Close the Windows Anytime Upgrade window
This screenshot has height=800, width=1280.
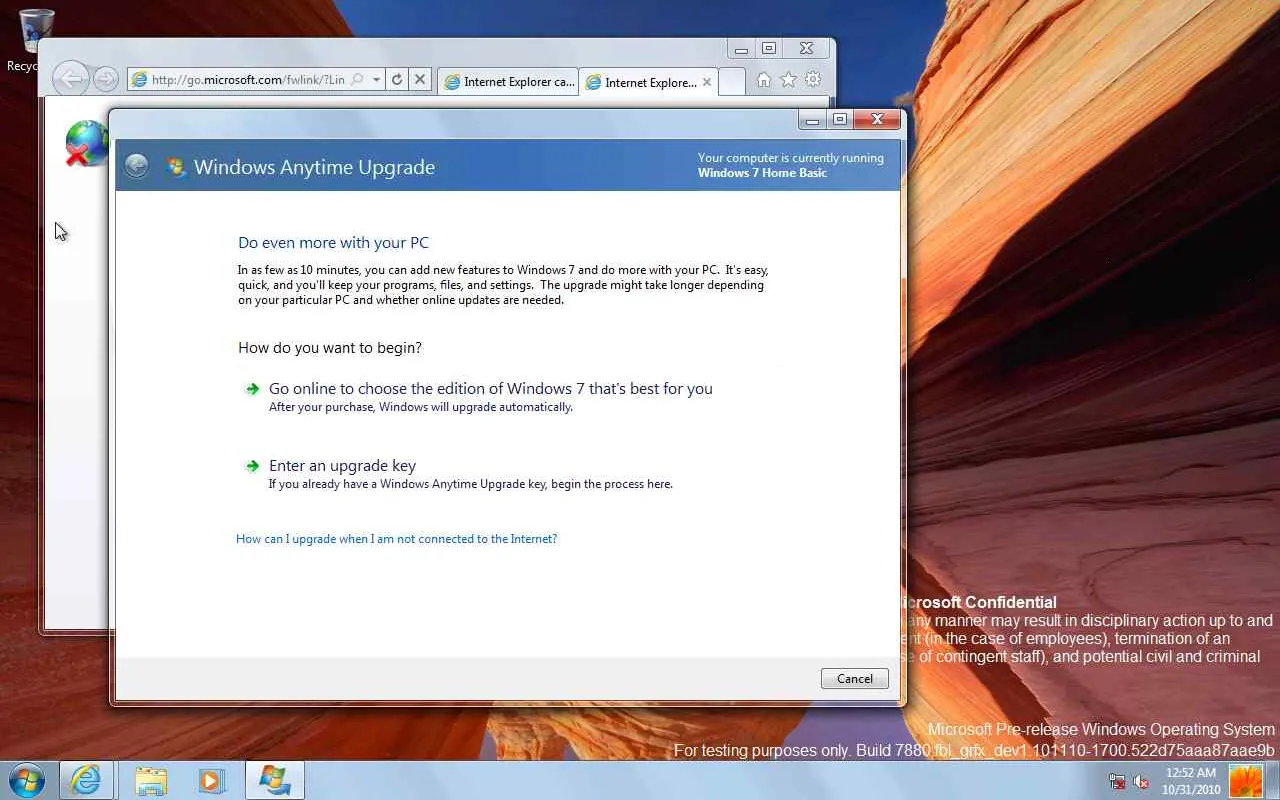click(877, 120)
